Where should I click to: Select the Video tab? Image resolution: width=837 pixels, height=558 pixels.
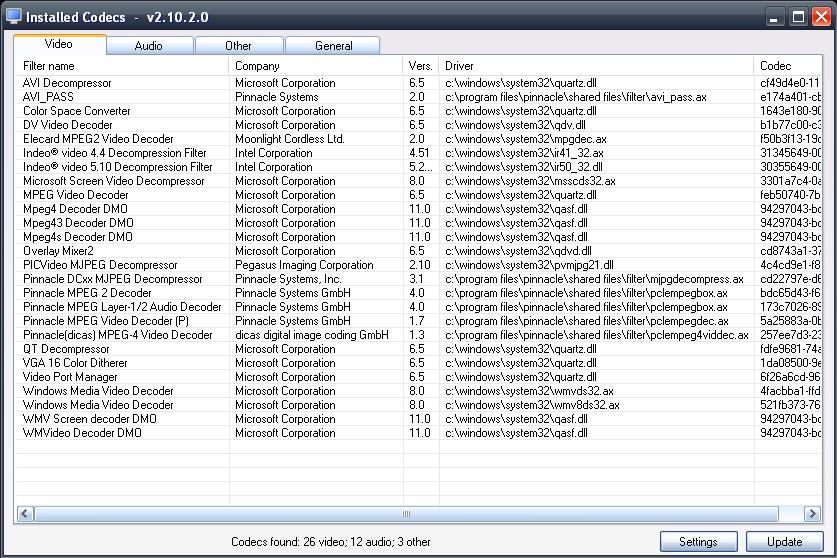point(59,44)
